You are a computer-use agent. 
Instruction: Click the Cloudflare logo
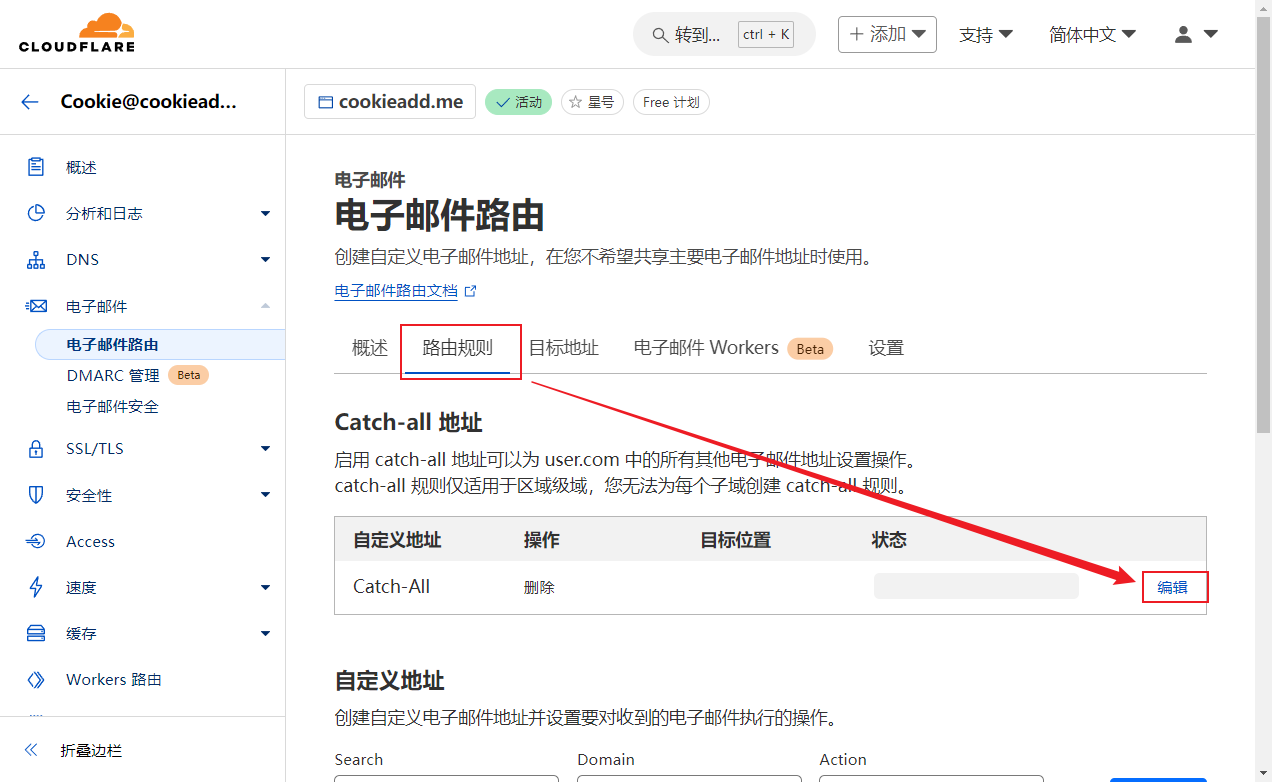(x=76, y=34)
